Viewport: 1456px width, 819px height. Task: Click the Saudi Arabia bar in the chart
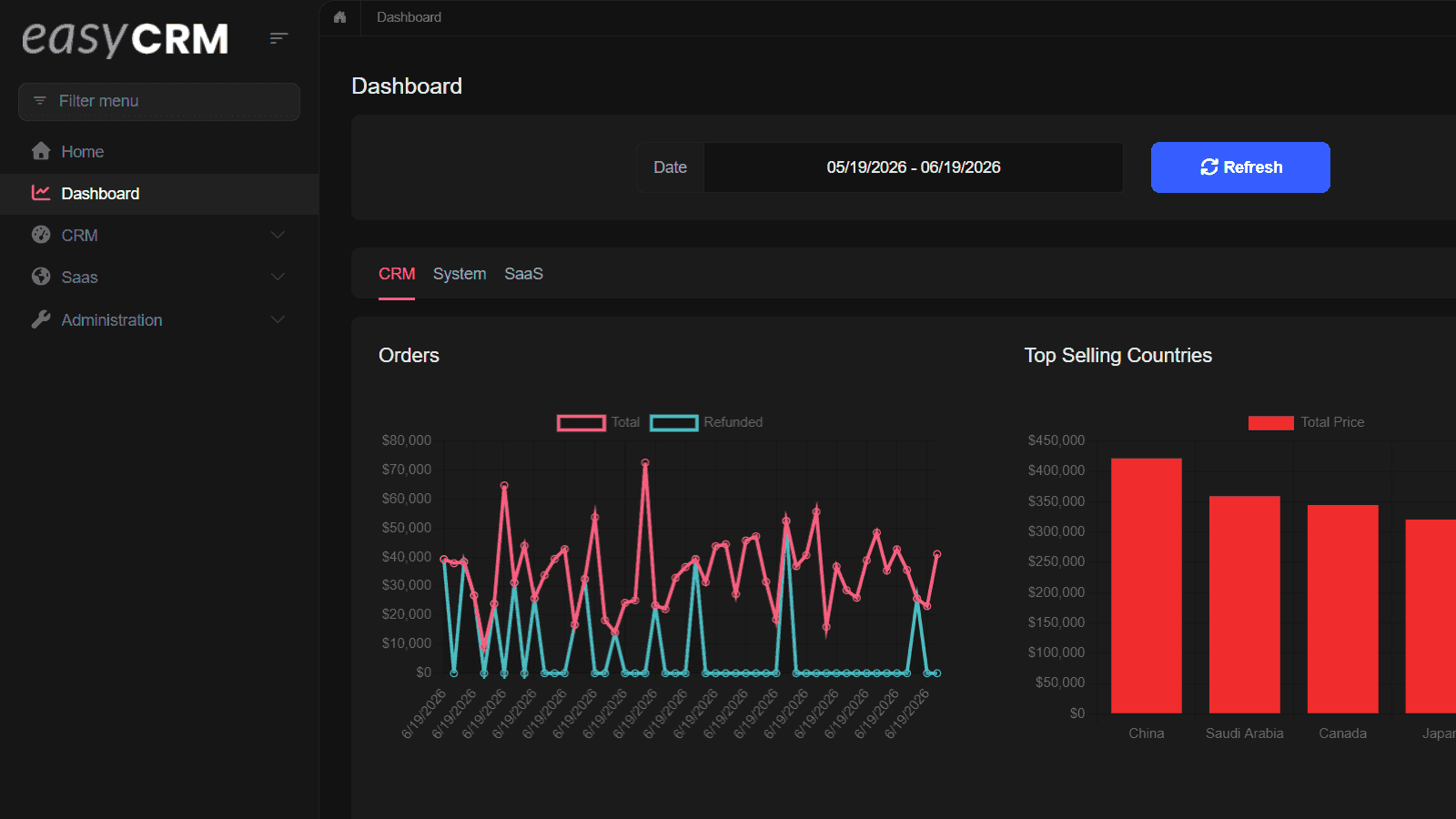tap(1245, 604)
